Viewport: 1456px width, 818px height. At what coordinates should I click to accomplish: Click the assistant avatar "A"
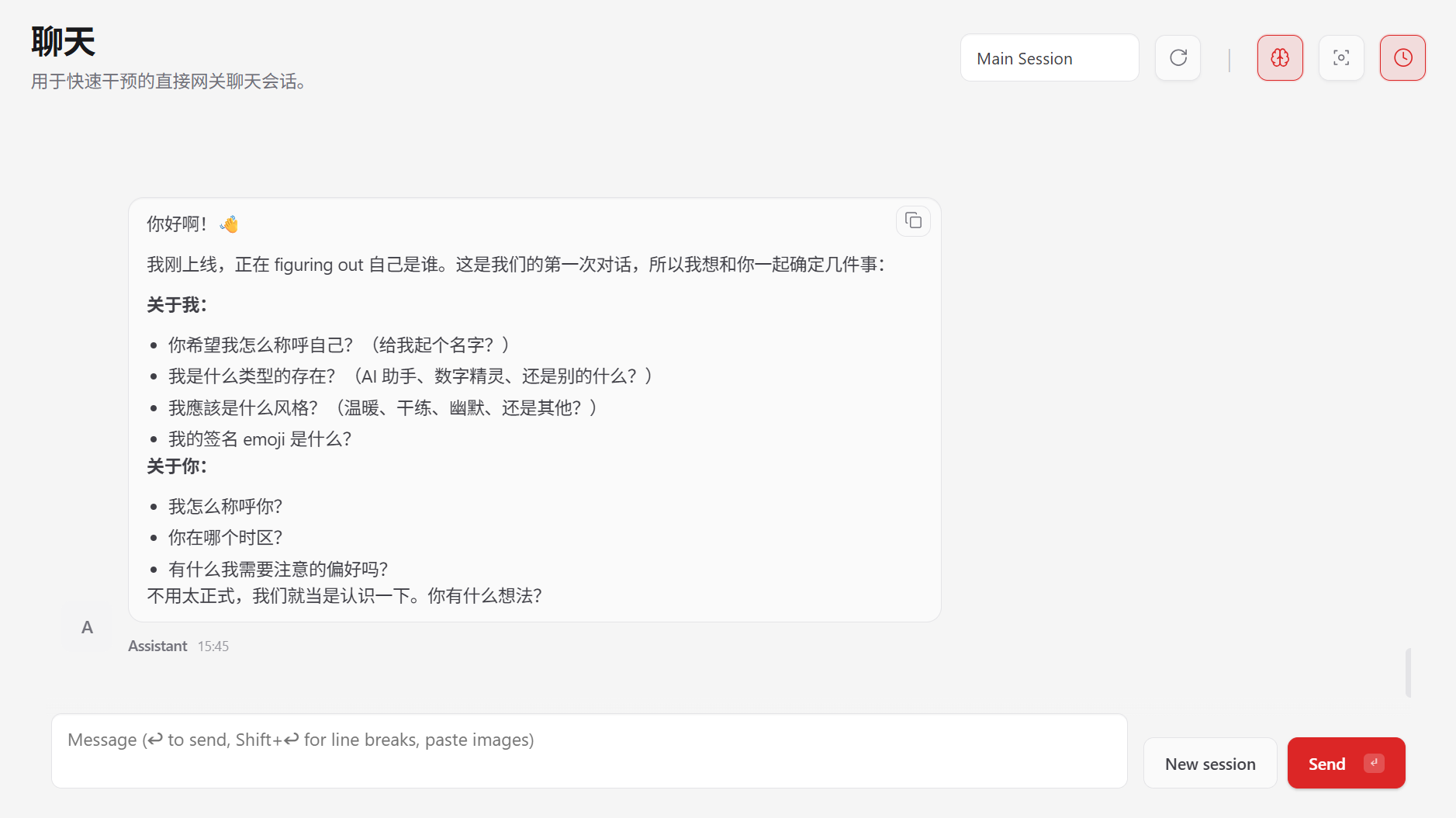point(87,627)
